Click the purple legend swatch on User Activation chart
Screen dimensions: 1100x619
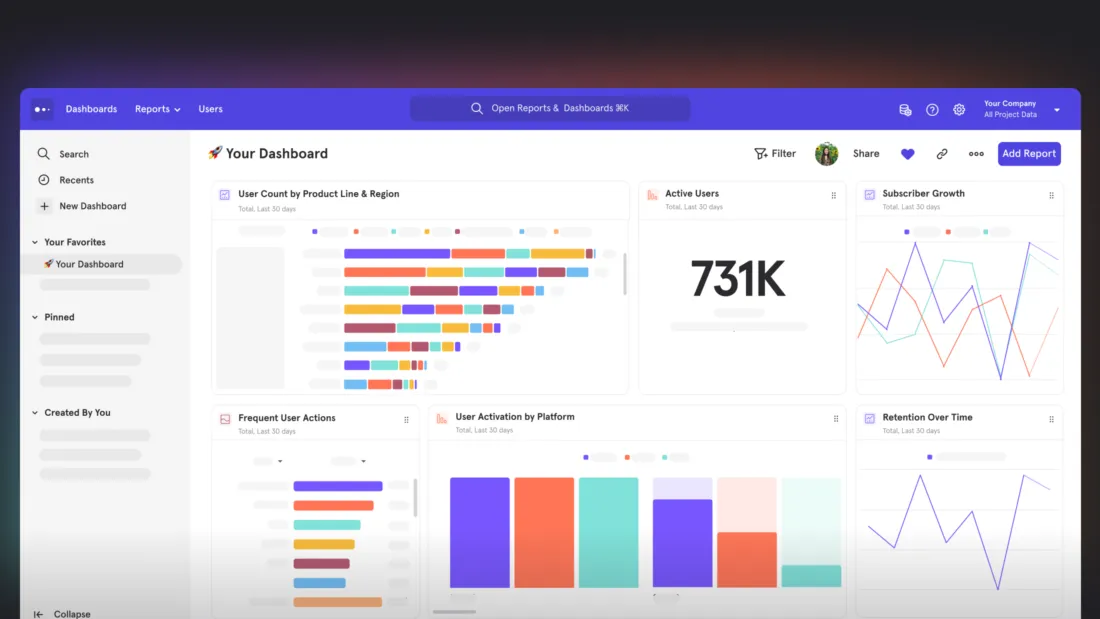(x=587, y=456)
